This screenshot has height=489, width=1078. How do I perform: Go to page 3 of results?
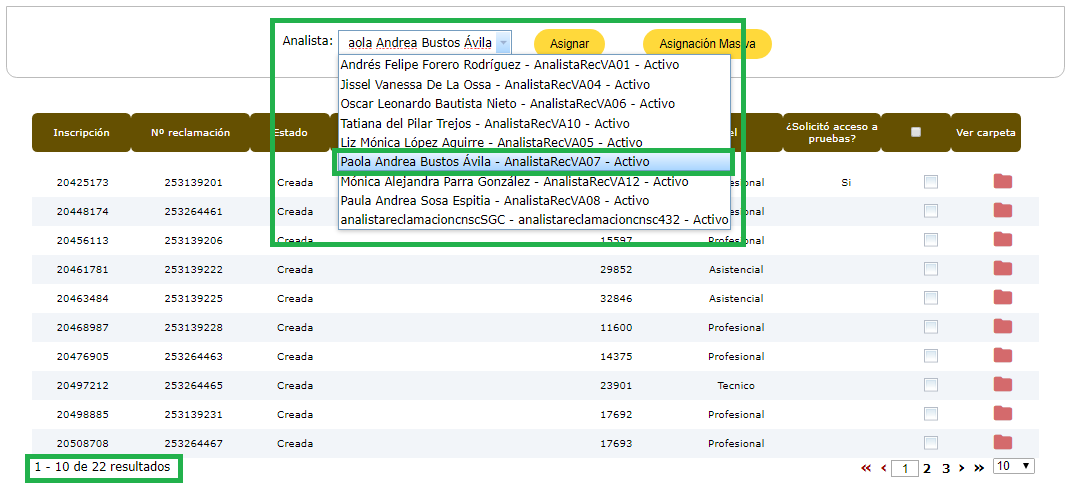[945, 468]
